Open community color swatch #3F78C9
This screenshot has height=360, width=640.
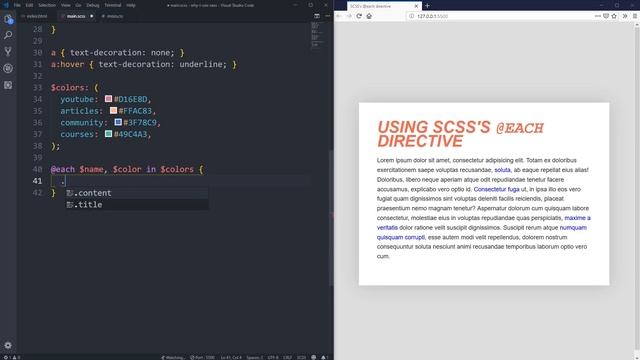118,122
